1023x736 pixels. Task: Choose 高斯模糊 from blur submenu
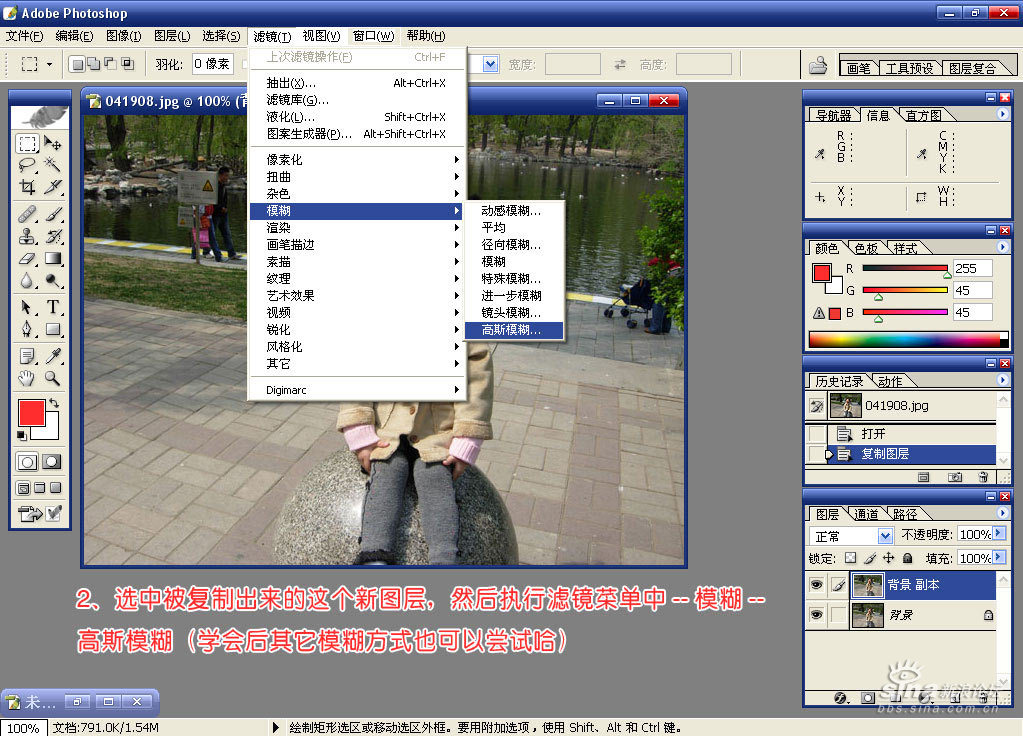click(x=514, y=330)
